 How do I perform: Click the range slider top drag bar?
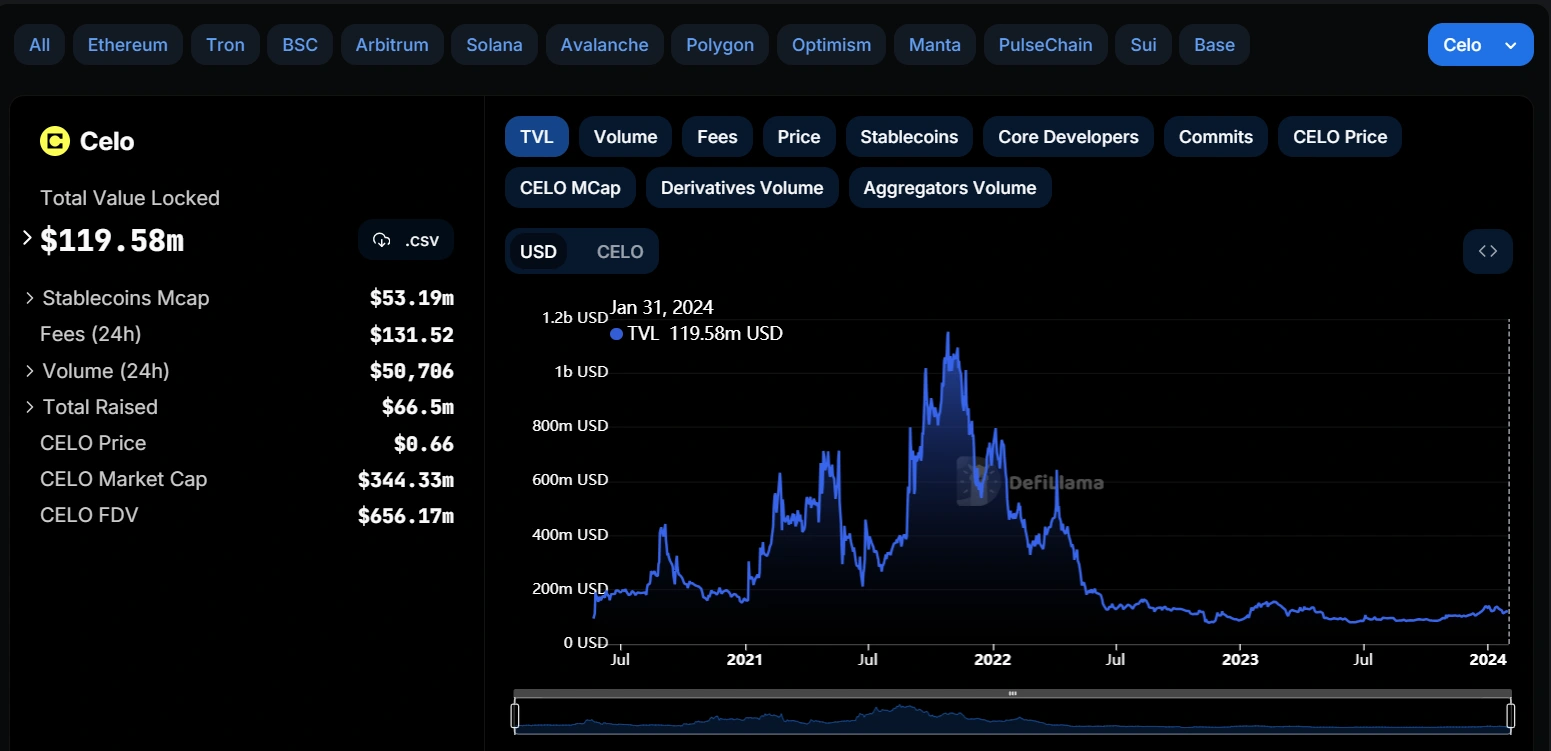[x=1012, y=693]
